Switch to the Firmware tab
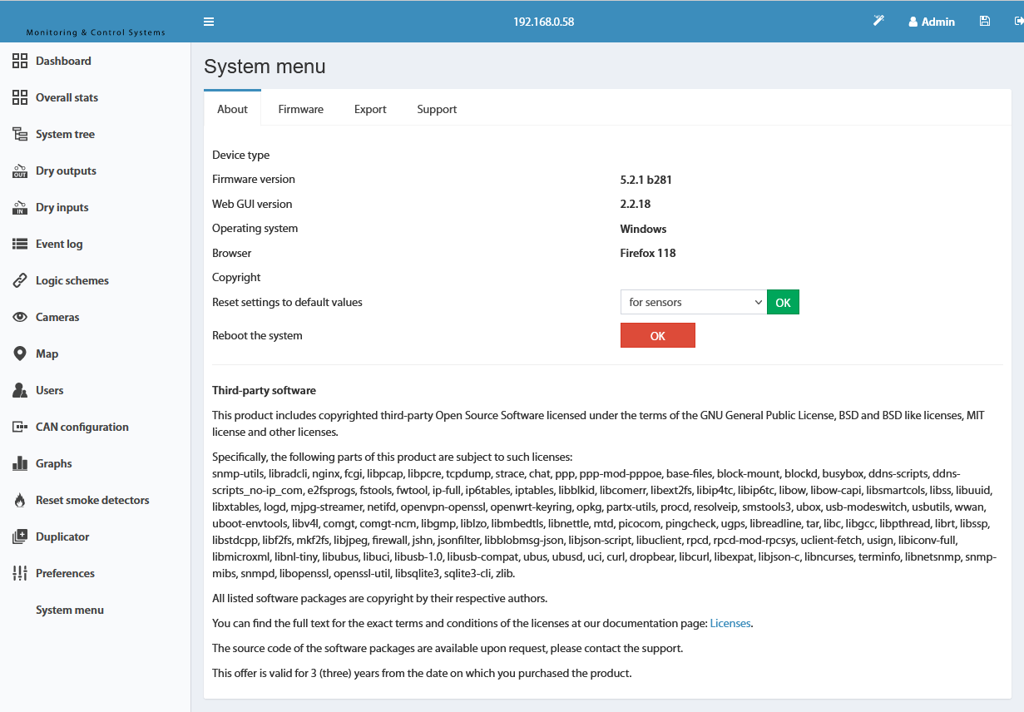This screenshot has width=1024, height=712. (x=300, y=109)
